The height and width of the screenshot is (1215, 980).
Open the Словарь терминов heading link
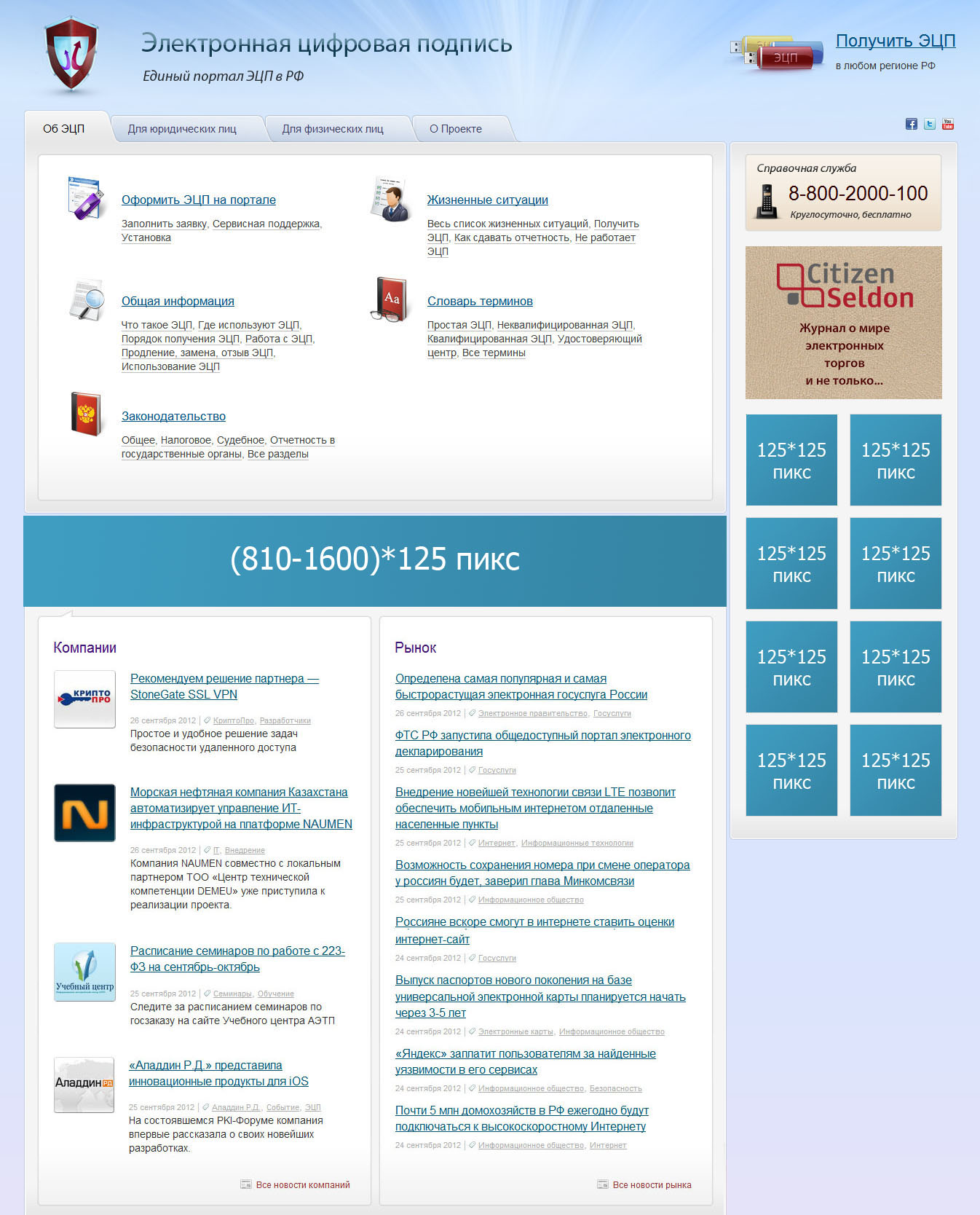(x=480, y=301)
